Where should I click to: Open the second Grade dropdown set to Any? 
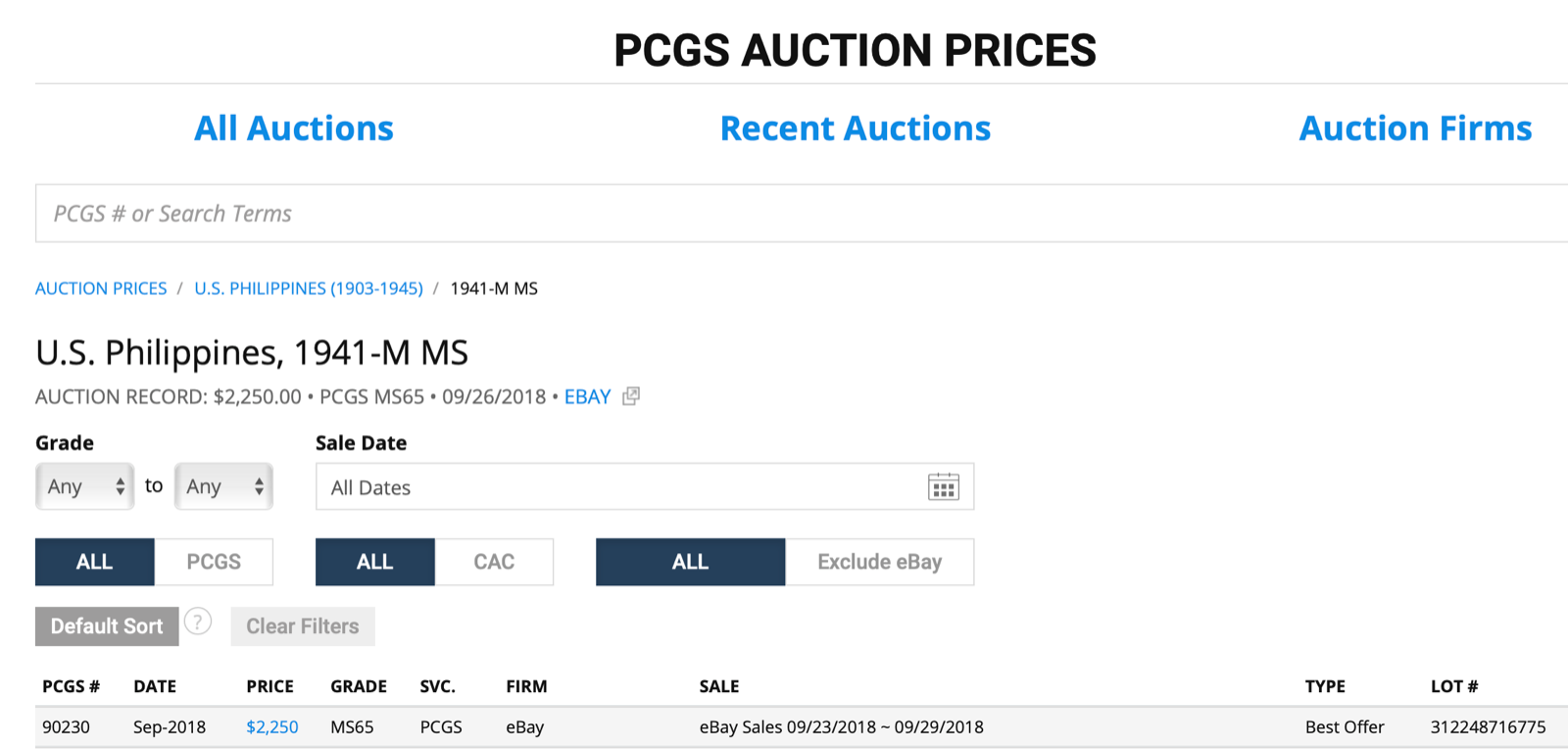218,485
